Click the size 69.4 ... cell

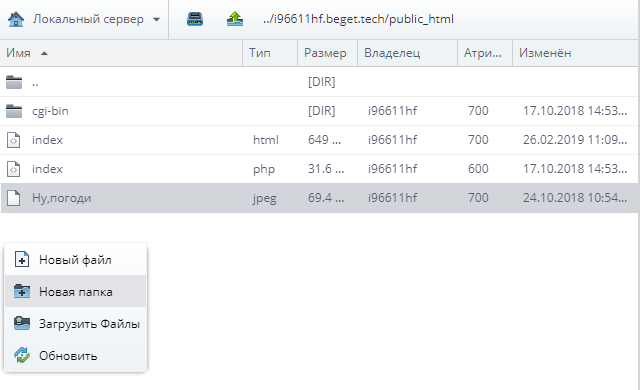pos(326,198)
